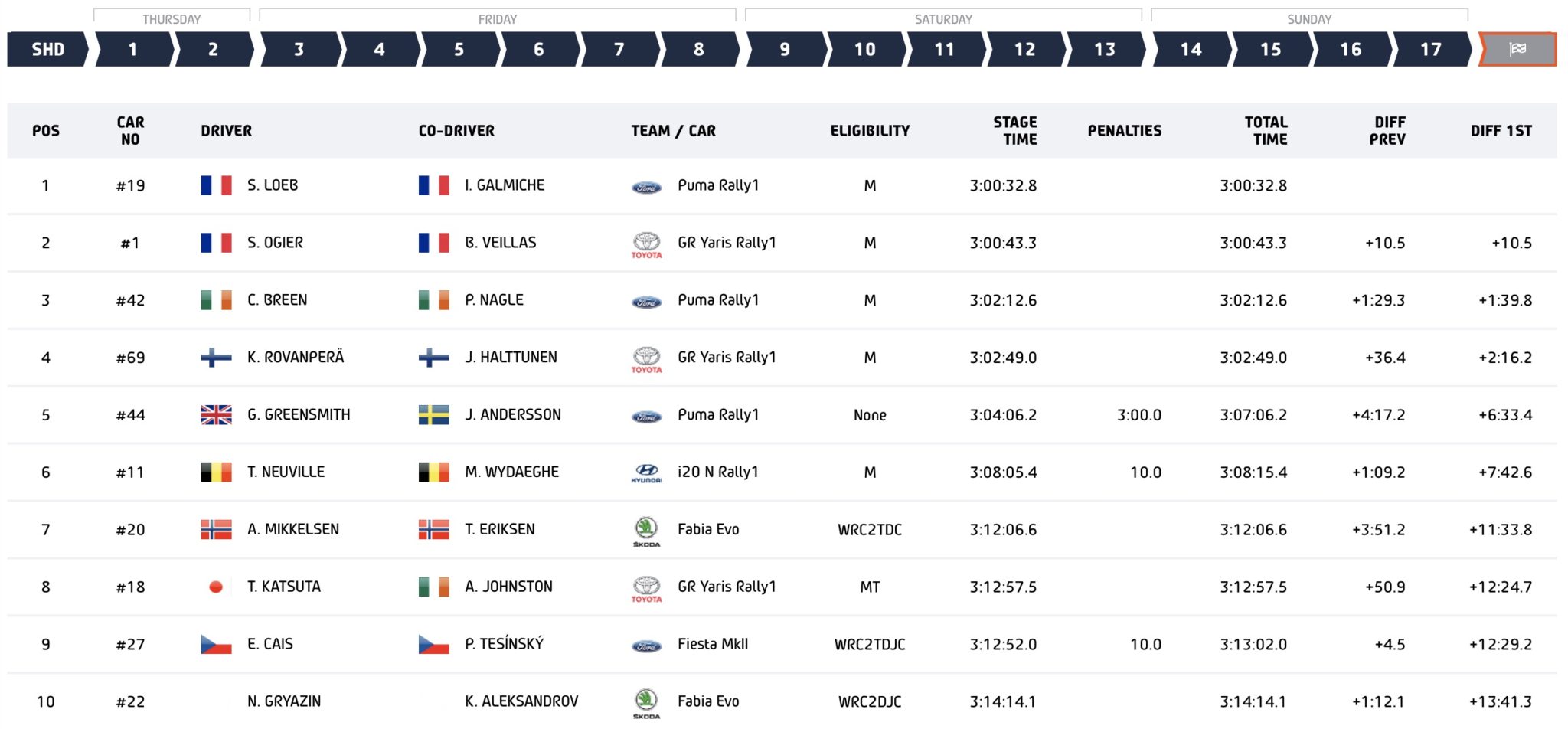
Task: Click the finish flag icon at timeline end
Action: (x=1517, y=49)
